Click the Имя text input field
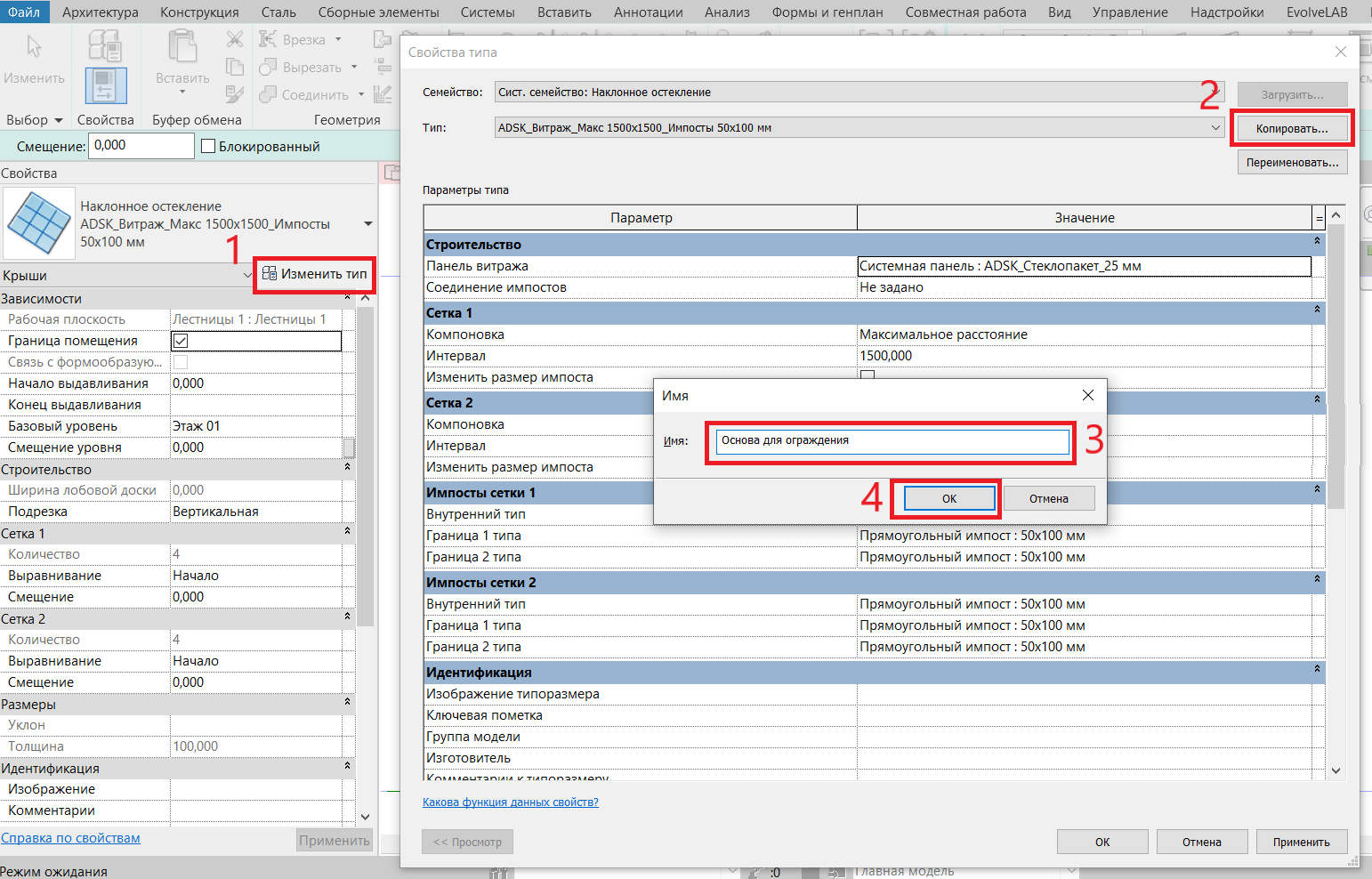The image size is (1372, 879). (892, 441)
